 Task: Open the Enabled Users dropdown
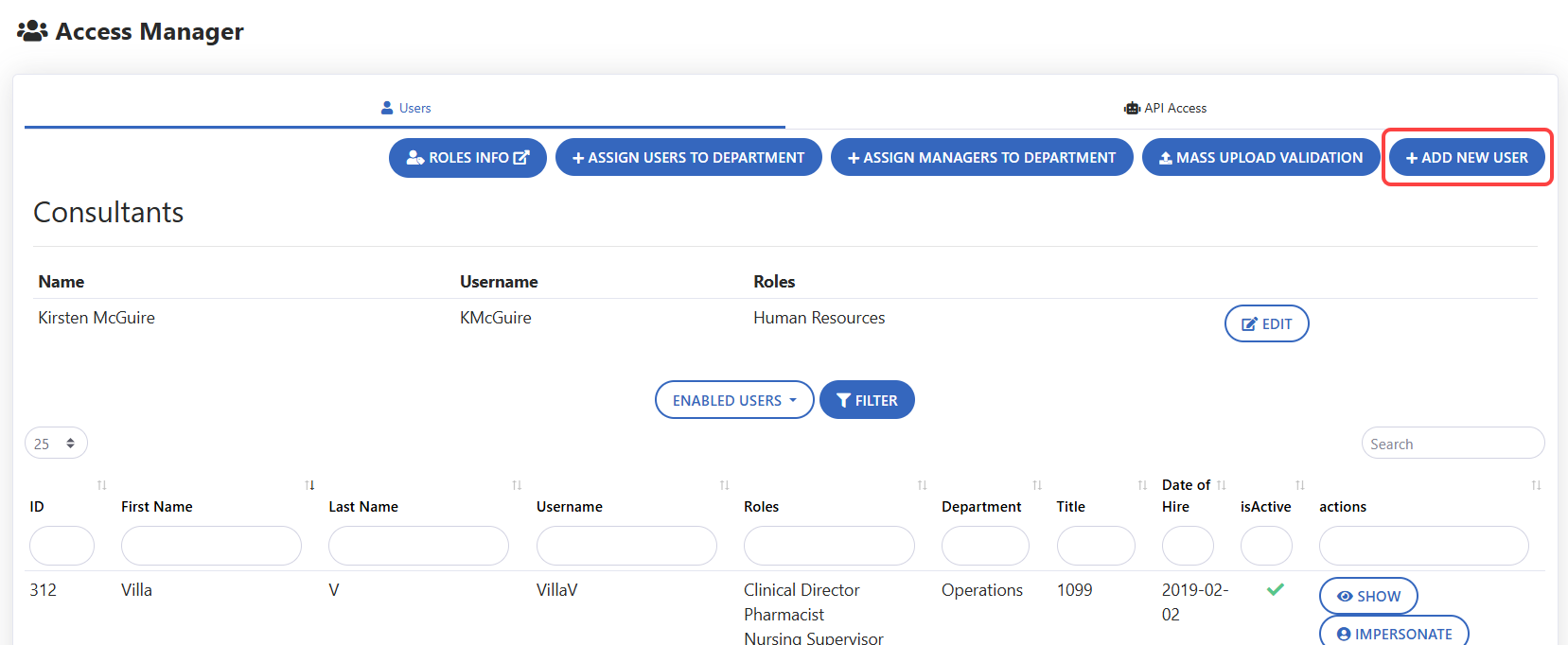coord(733,400)
